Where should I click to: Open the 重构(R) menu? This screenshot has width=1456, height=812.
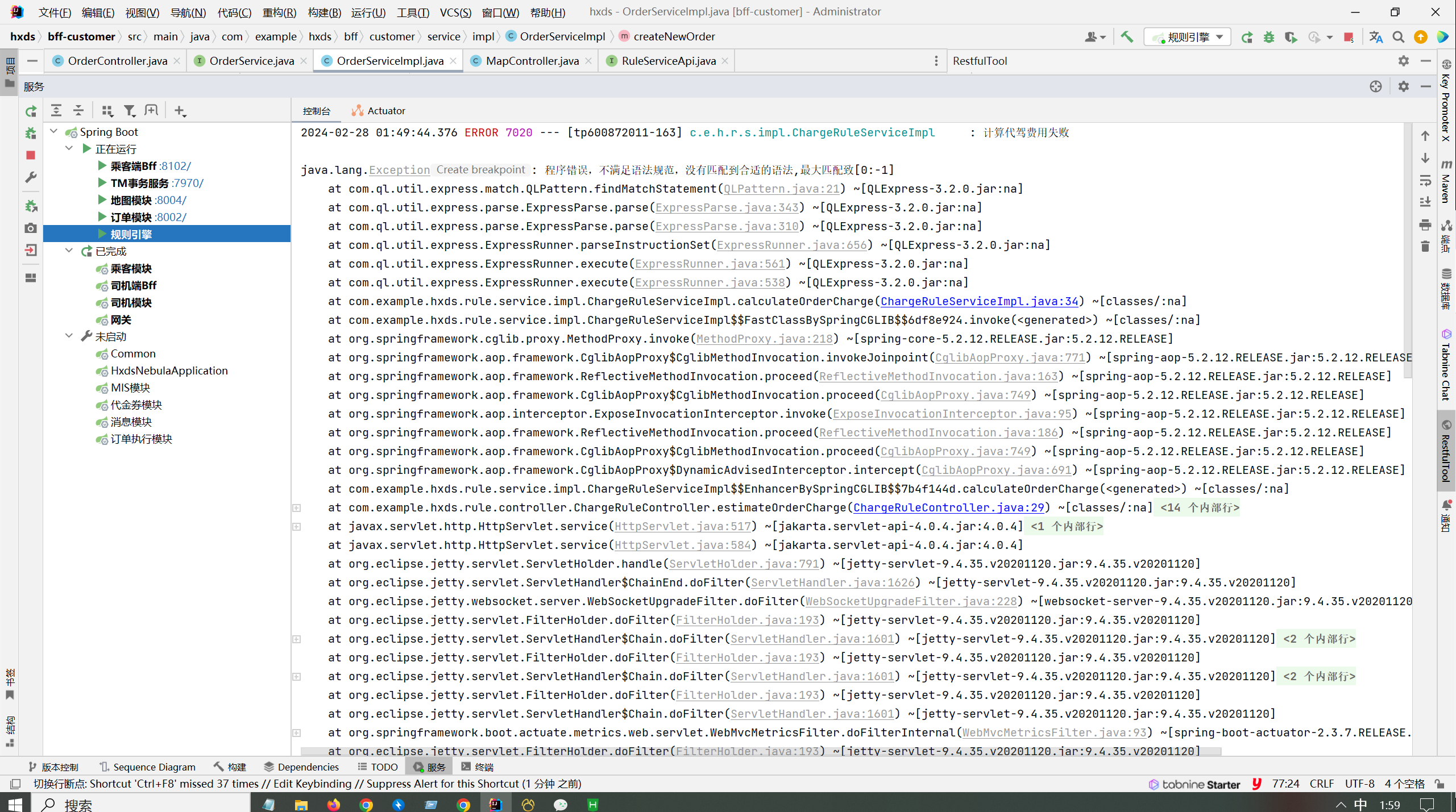click(x=279, y=12)
